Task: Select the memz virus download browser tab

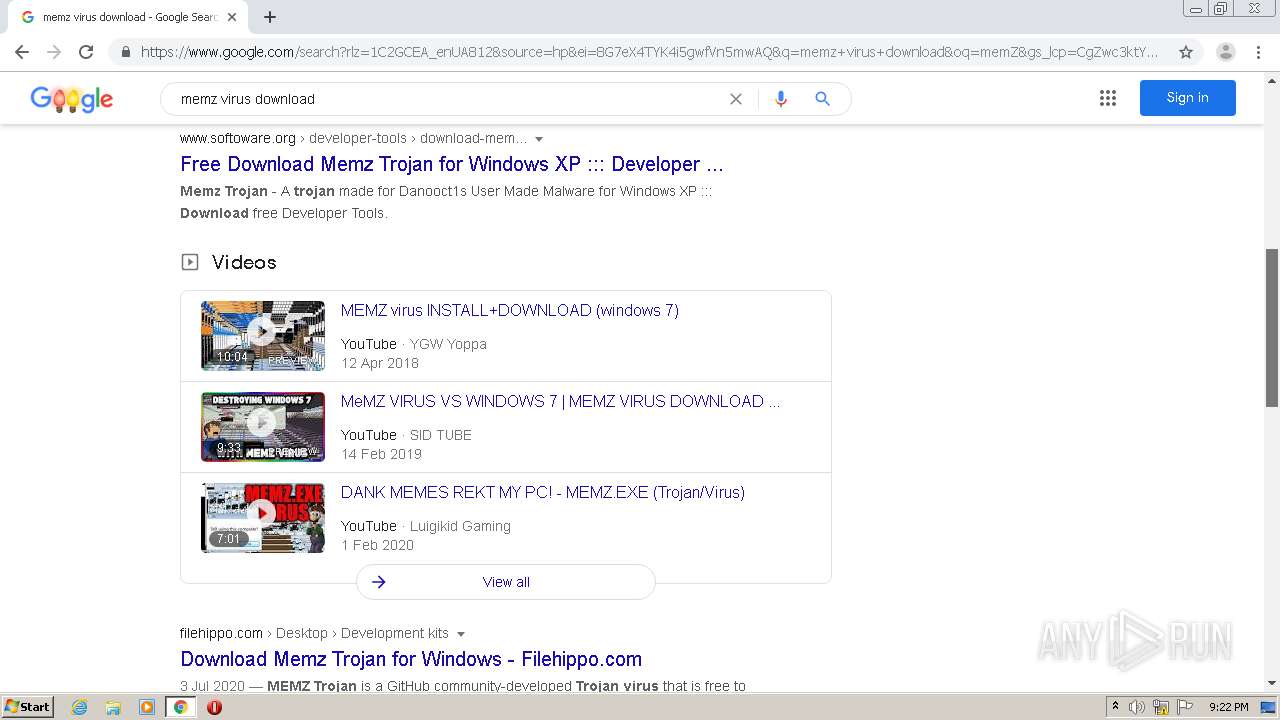Action: 127,17
